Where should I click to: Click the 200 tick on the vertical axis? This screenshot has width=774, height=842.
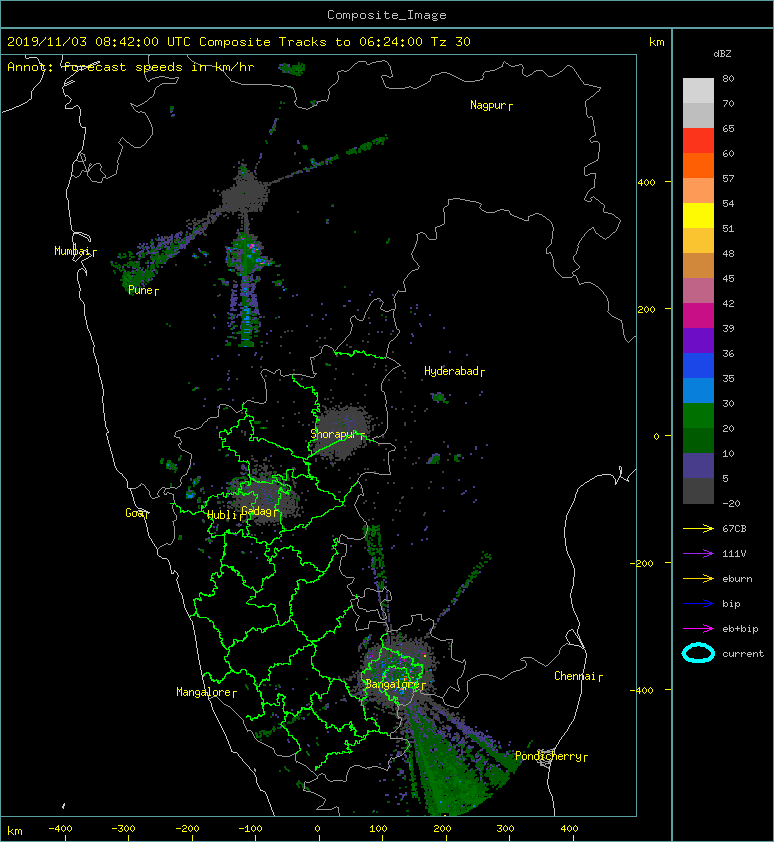tap(647, 310)
